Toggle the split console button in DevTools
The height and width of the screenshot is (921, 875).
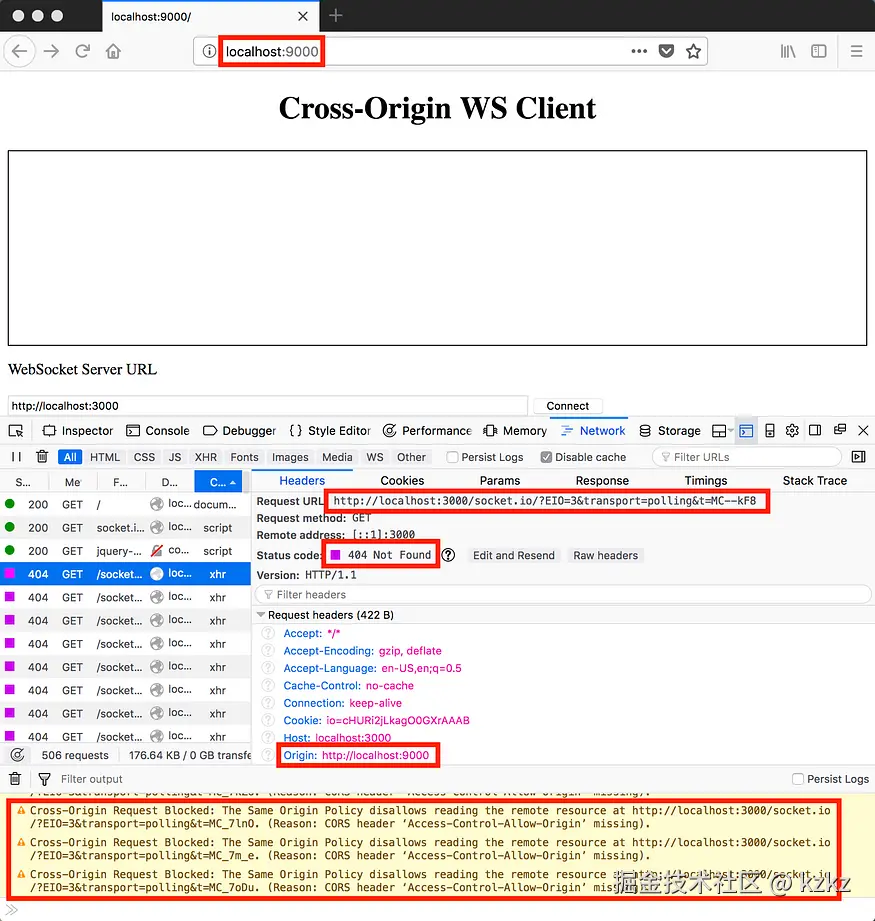click(x=746, y=431)
